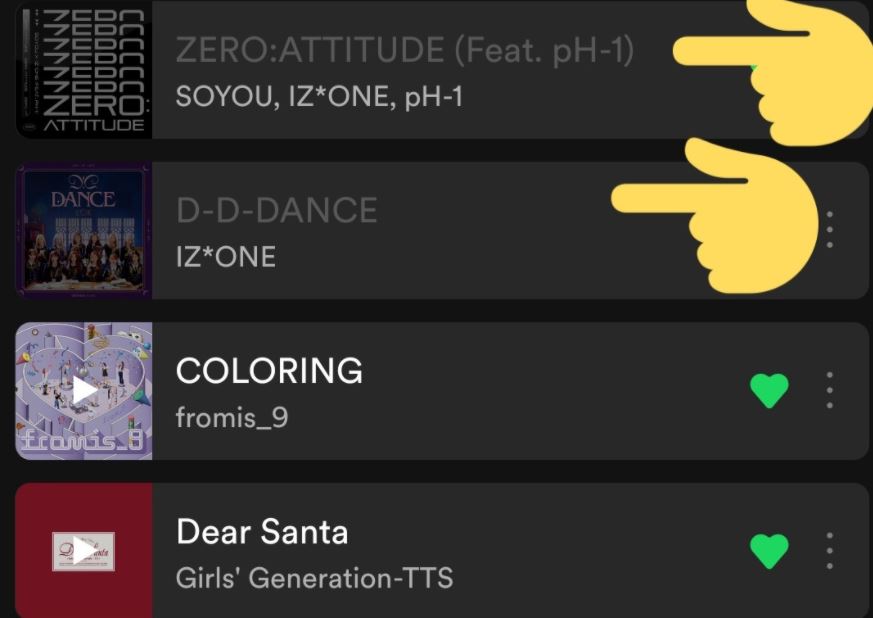Expand the three-dot menu for Dear Santa
This screenshot has width=873, height=618.
830,551
